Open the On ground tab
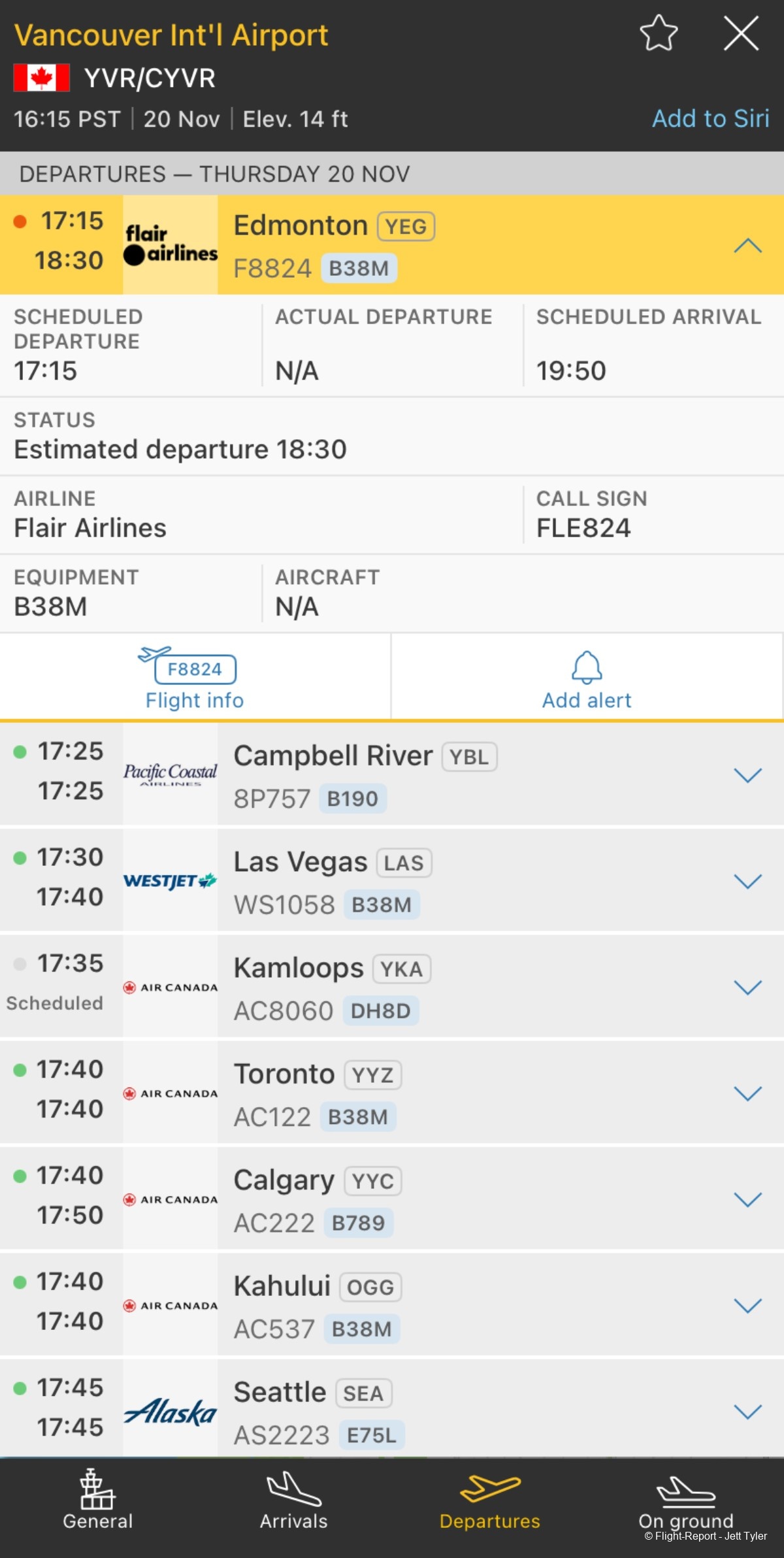Screen dimensions: 784x1558 [686, 1501]
